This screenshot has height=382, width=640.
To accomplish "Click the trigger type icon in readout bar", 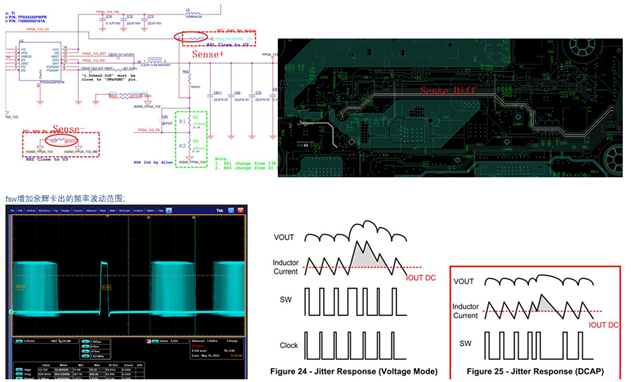I will pyautogui.click(x=149, y=341).
